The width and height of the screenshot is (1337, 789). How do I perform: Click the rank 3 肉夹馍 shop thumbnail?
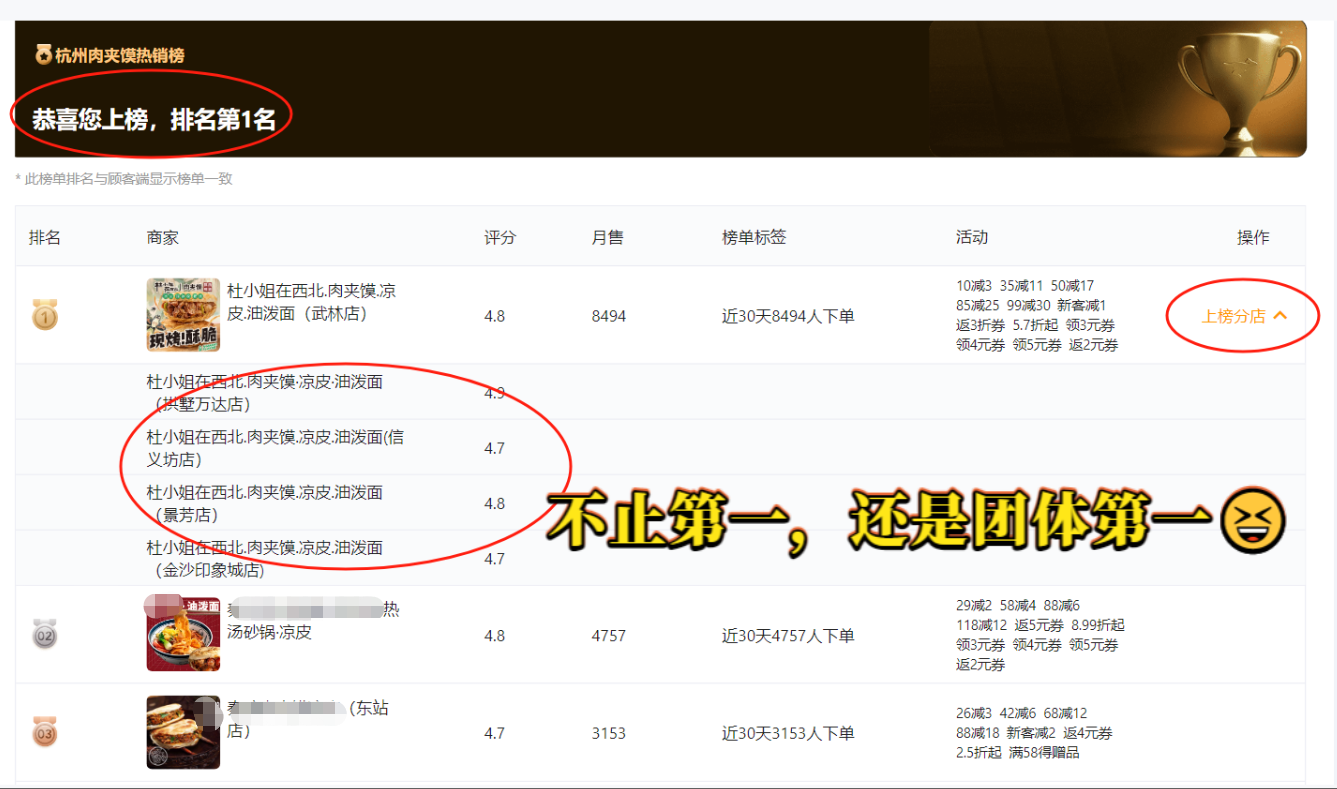pos(184,731)
